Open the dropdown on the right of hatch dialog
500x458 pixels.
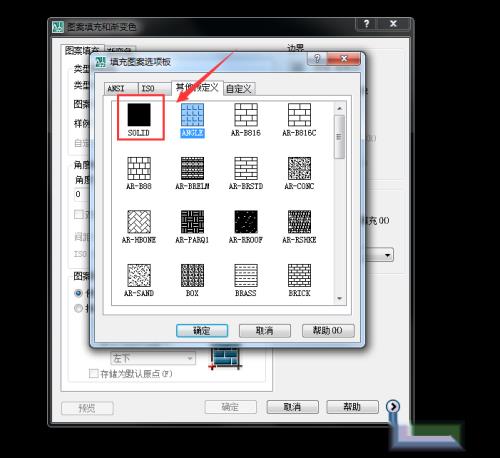tap(387, 256)
